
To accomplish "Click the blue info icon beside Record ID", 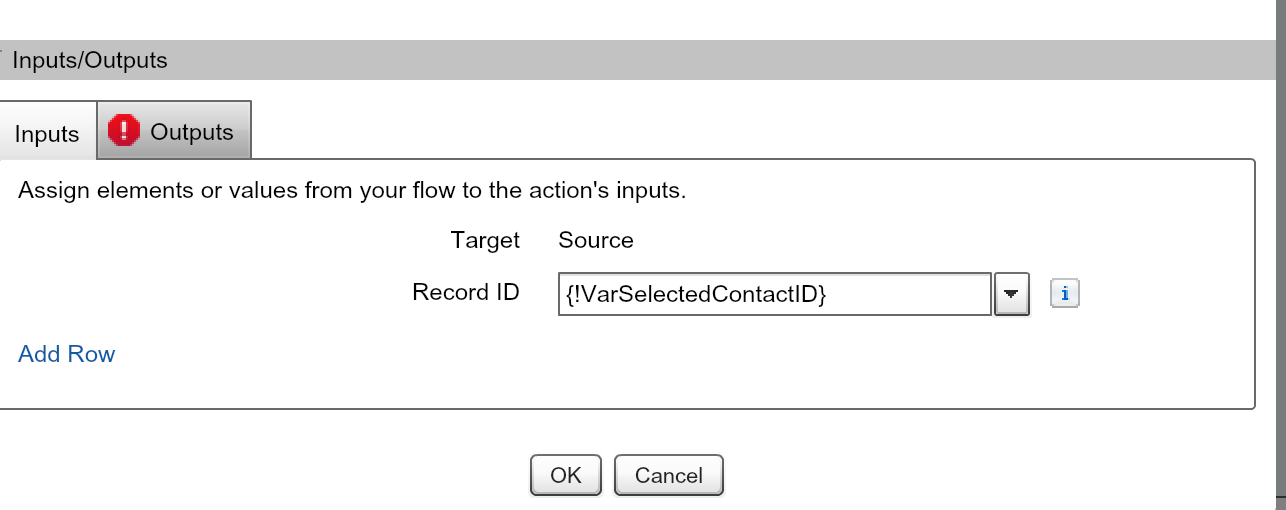I will click(x=1065, y=294).
